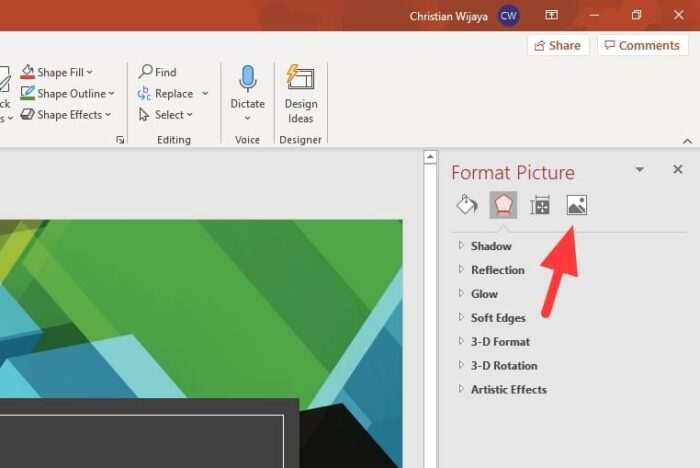Click the Share button
This screenshot has width=700, height=468.
(x=558, y=46)
